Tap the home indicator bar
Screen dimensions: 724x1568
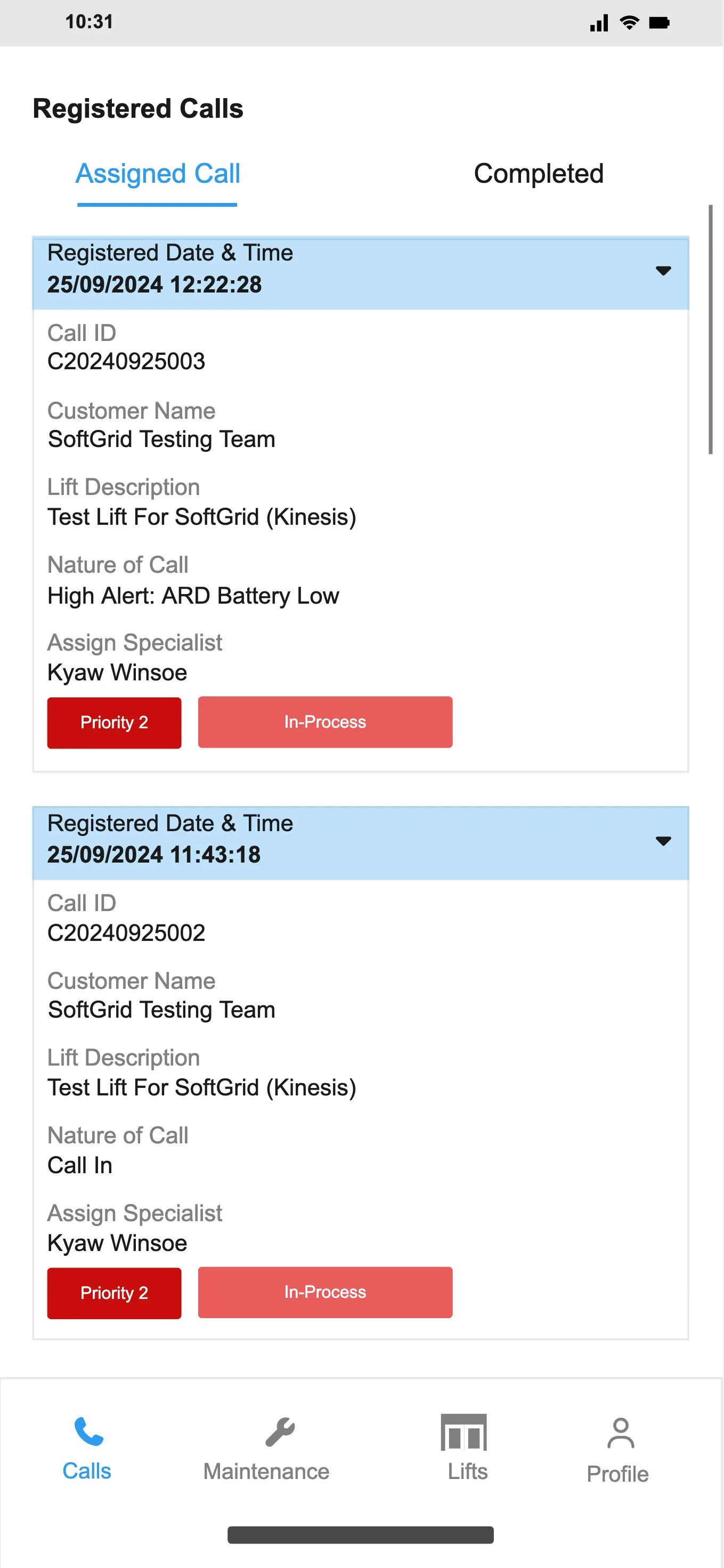[361, 1534]
